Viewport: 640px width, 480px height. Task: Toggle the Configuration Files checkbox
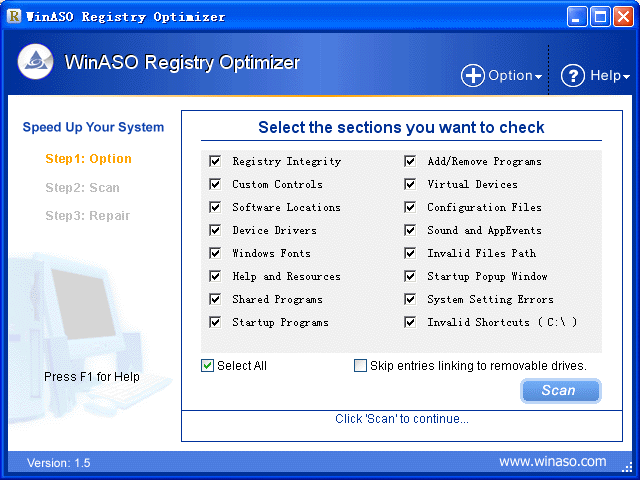(410, 207)
